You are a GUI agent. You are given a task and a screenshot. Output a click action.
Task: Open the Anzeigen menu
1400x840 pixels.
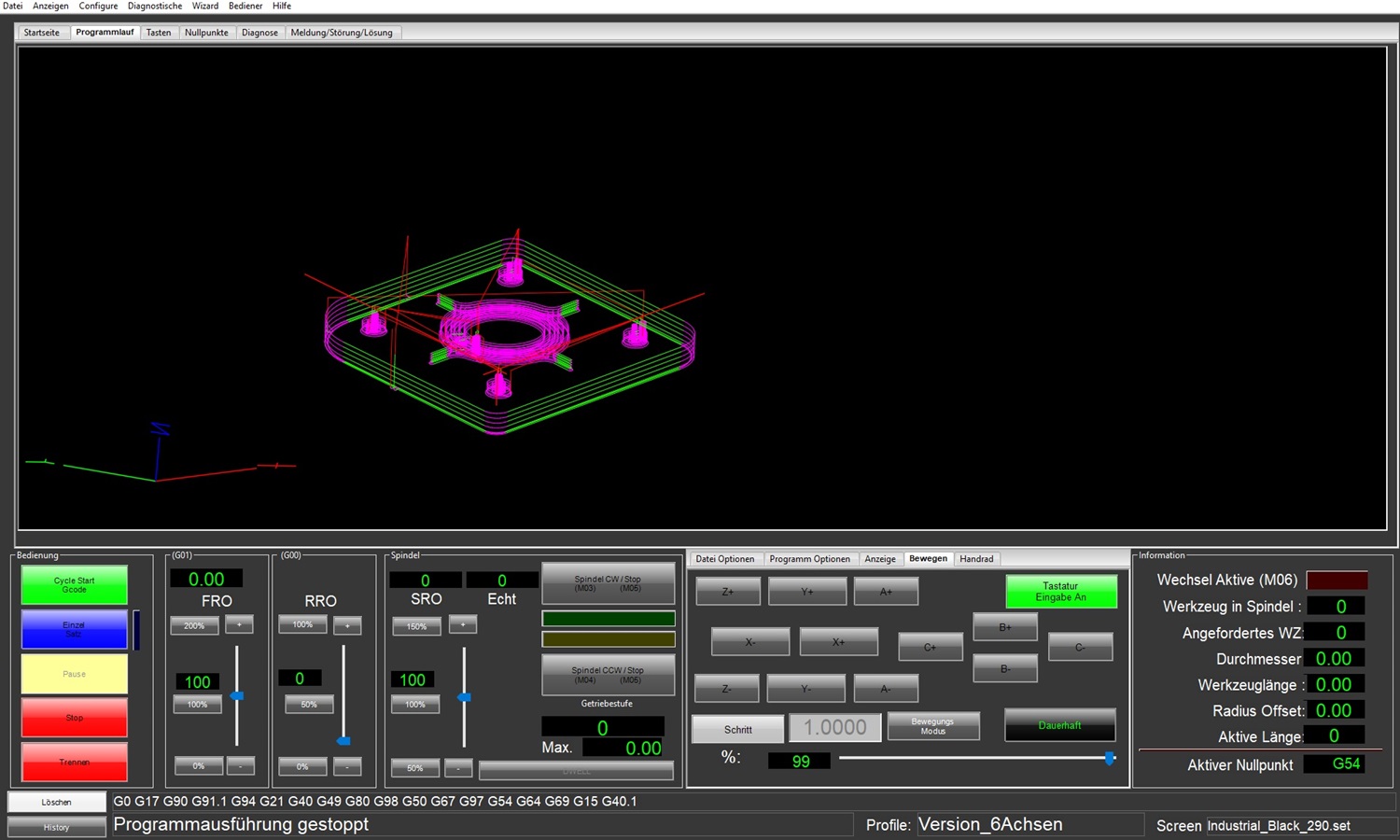tap(50, 6)
